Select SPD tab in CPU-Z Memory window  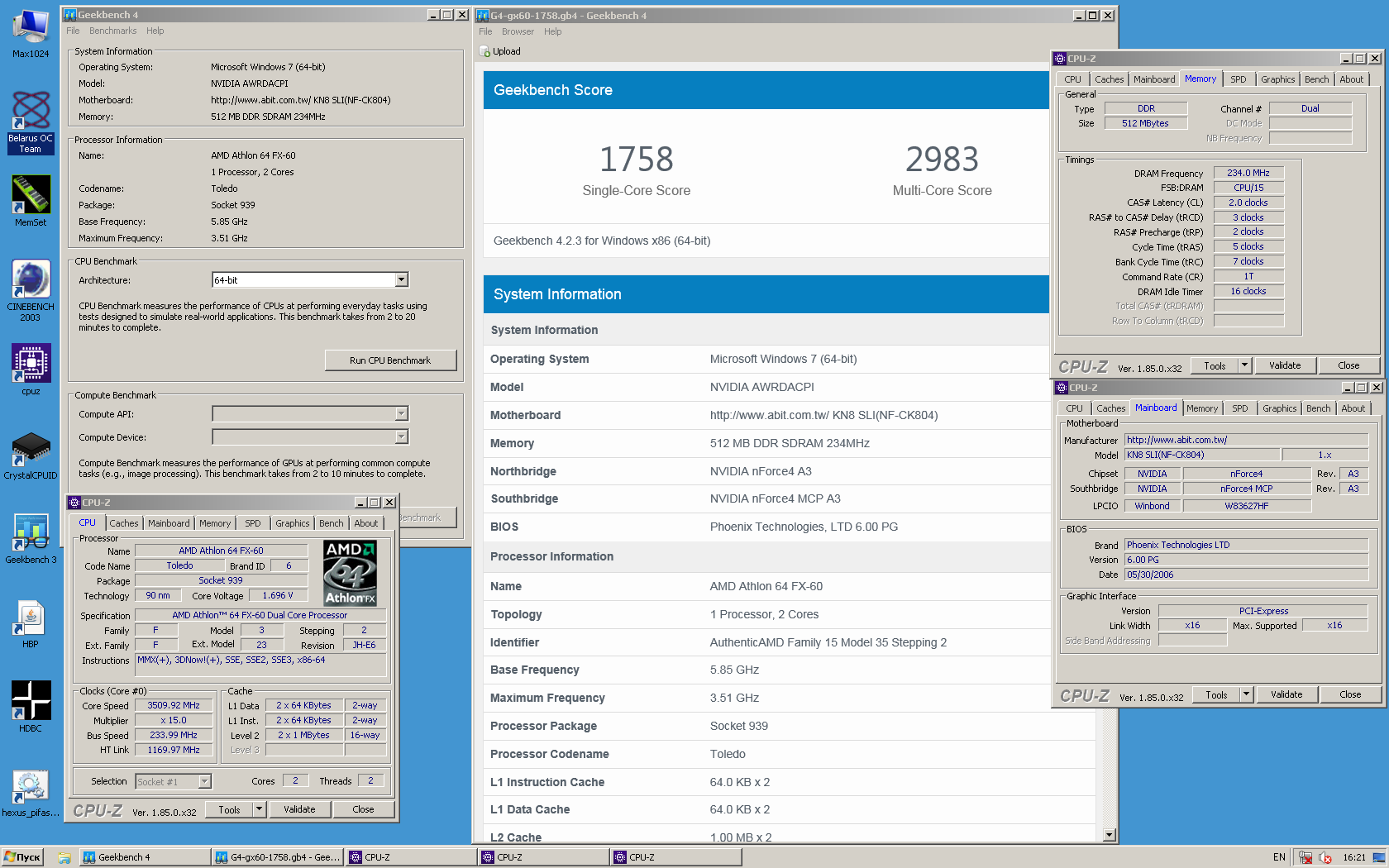(x=1238, y=79)
